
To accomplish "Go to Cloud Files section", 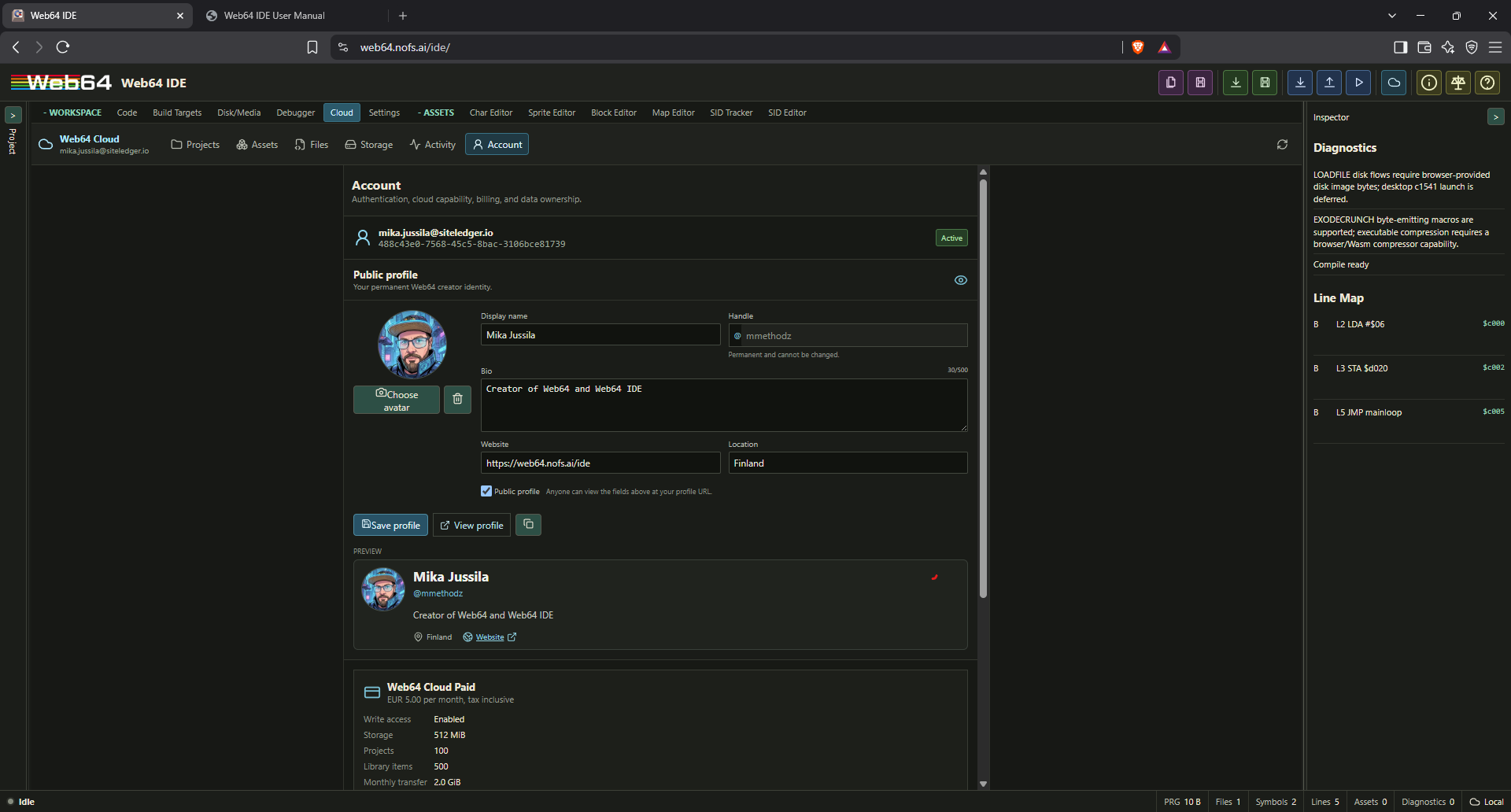I will coord(312,145).
